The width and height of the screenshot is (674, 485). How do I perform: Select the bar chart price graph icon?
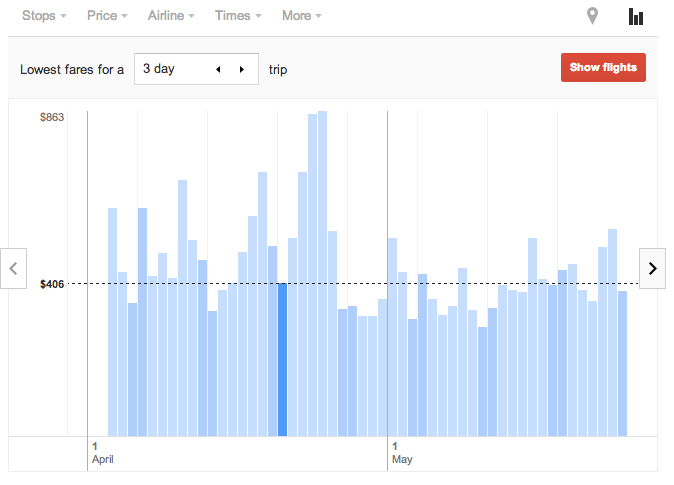click(636, 16)
